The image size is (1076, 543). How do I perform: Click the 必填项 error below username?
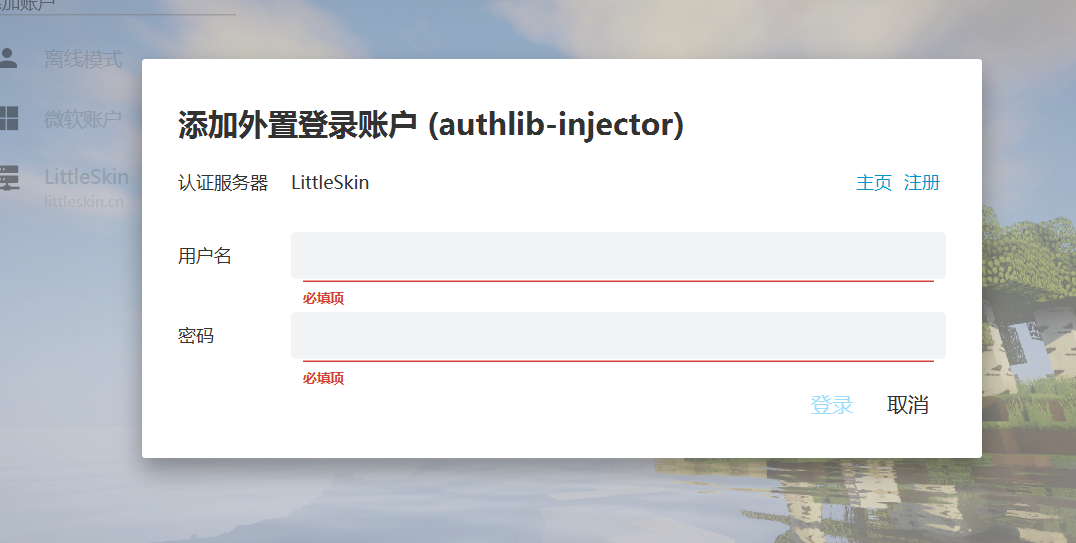point(323,298)
